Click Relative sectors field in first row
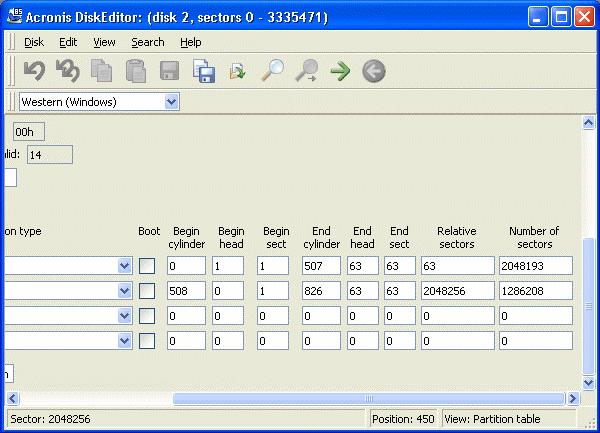This screenshot has height=433, width=600. [x=458, y=266]
